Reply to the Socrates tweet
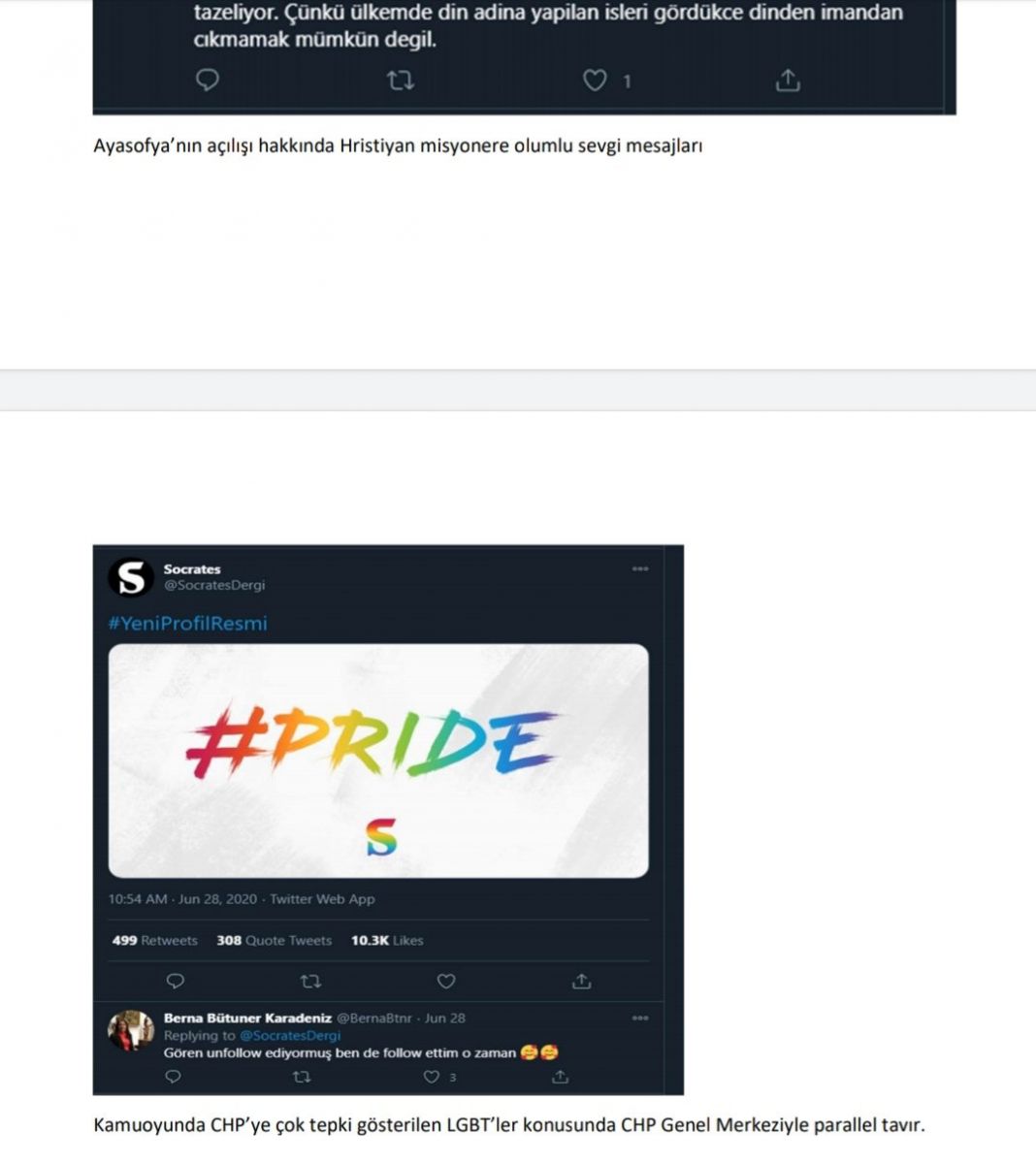The width and height of the screenshot is (1036, 1164). (x=176, y=982)
